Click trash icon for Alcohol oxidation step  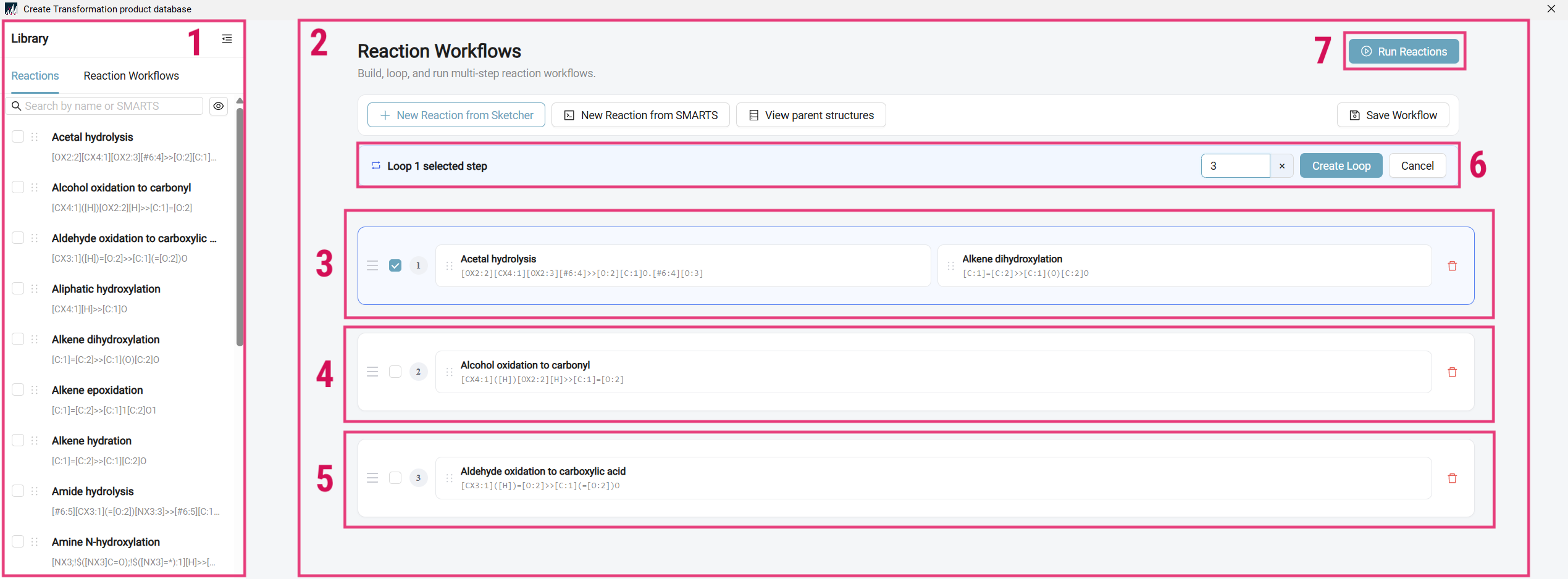point(1452,372)
